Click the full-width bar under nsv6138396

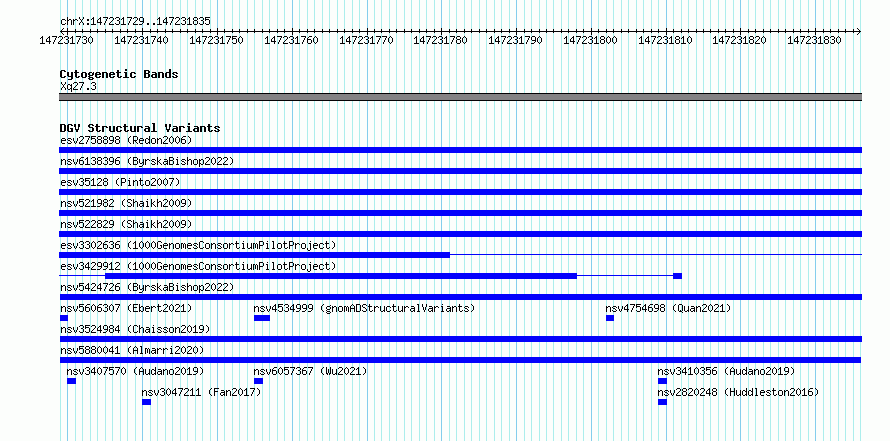click(460, 171)
